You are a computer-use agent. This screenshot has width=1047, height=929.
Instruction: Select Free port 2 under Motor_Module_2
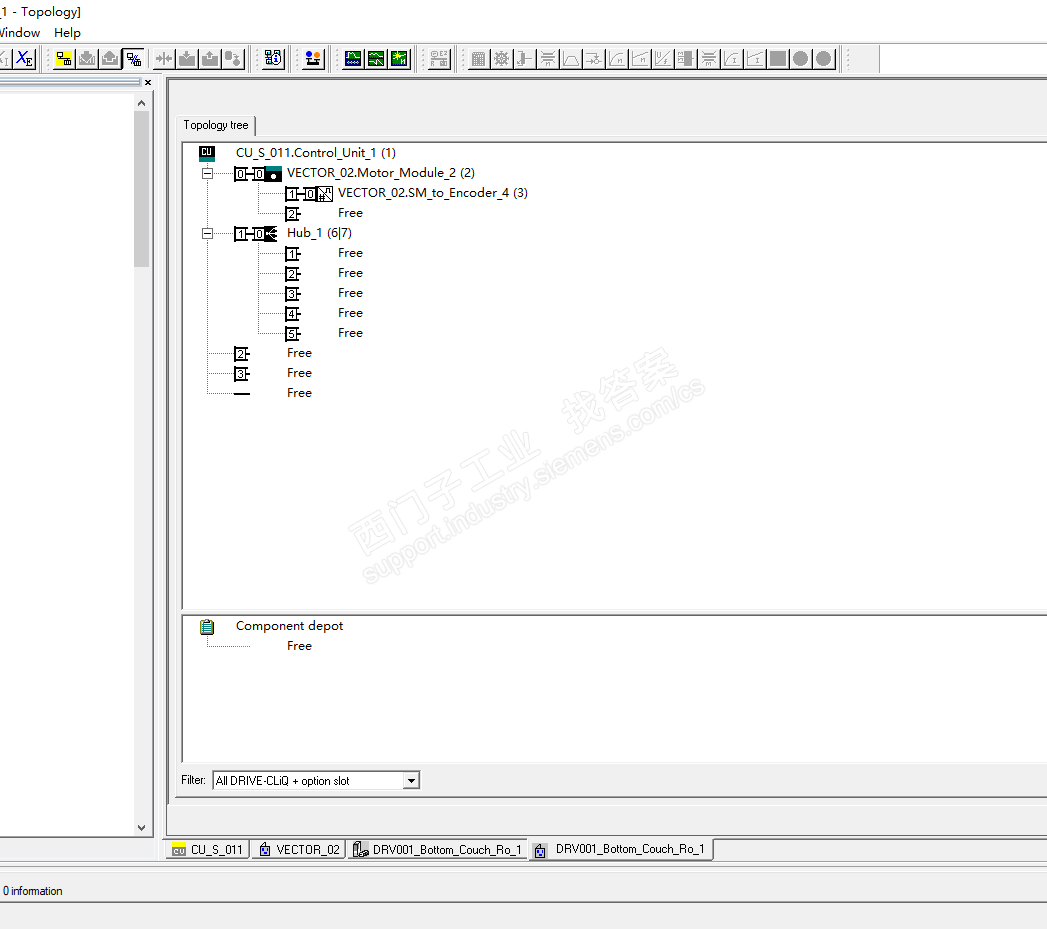[x=350, y=213]
